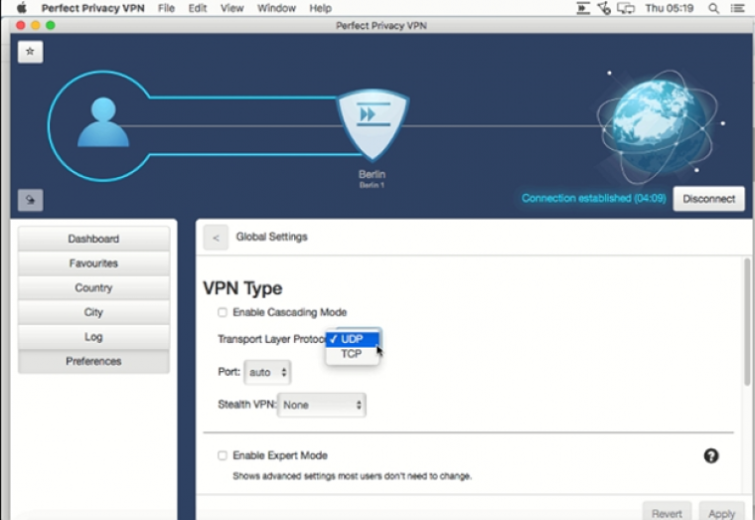755x520 pixels.
Task: Enable Cascading Mode checkbox
Action: (222, 312)
